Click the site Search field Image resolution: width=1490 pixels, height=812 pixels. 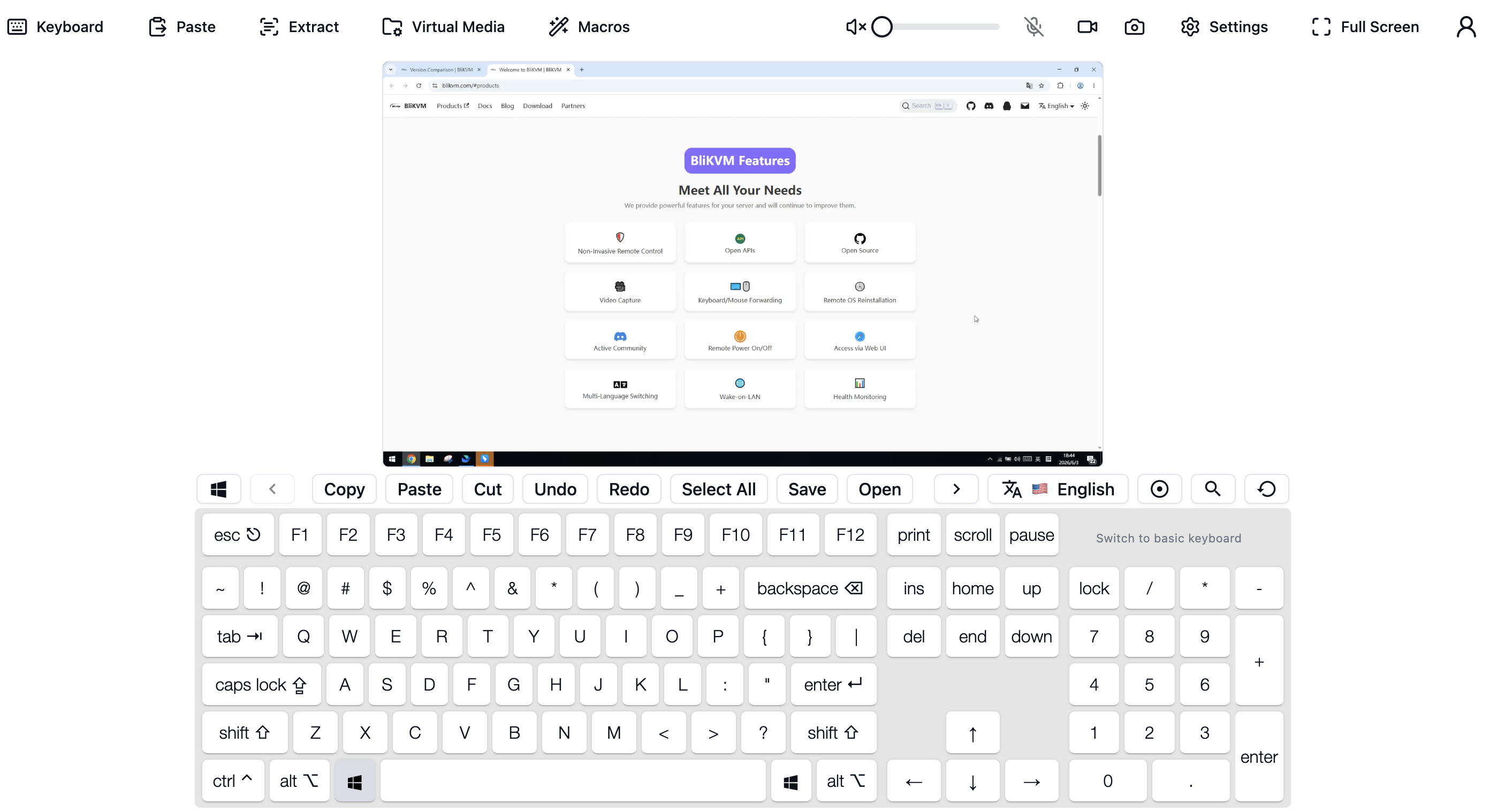927,106
